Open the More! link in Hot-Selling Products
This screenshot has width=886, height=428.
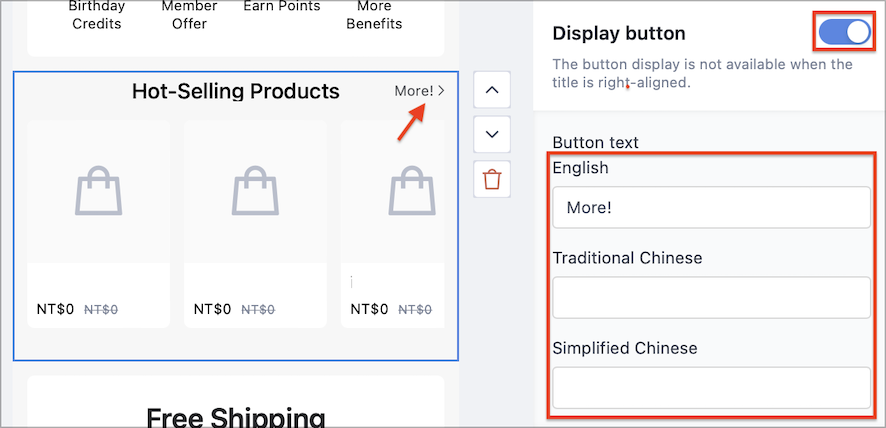point(420,90)
